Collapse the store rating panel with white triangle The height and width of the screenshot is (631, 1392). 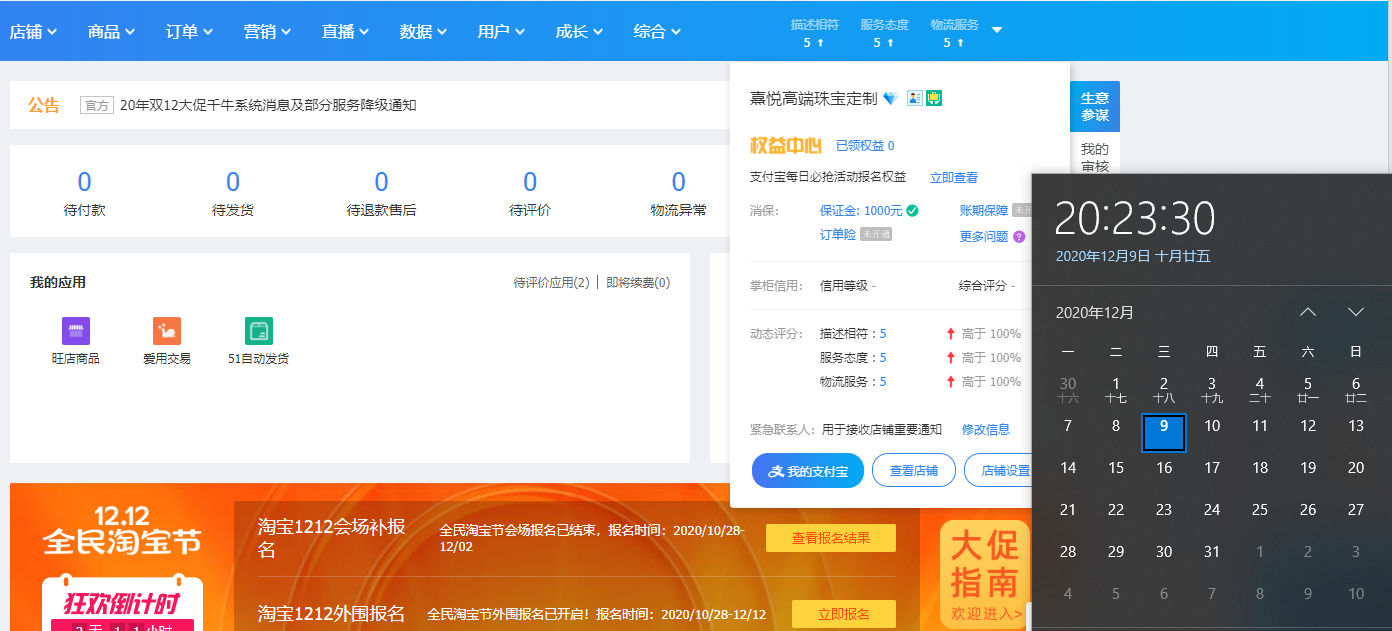997,30
